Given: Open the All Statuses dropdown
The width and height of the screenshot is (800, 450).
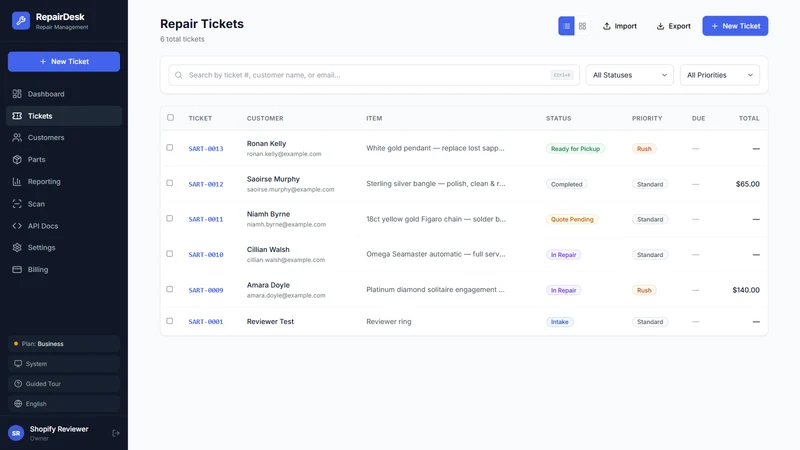Looking at the screenshot, I should [x=629, y=75].
